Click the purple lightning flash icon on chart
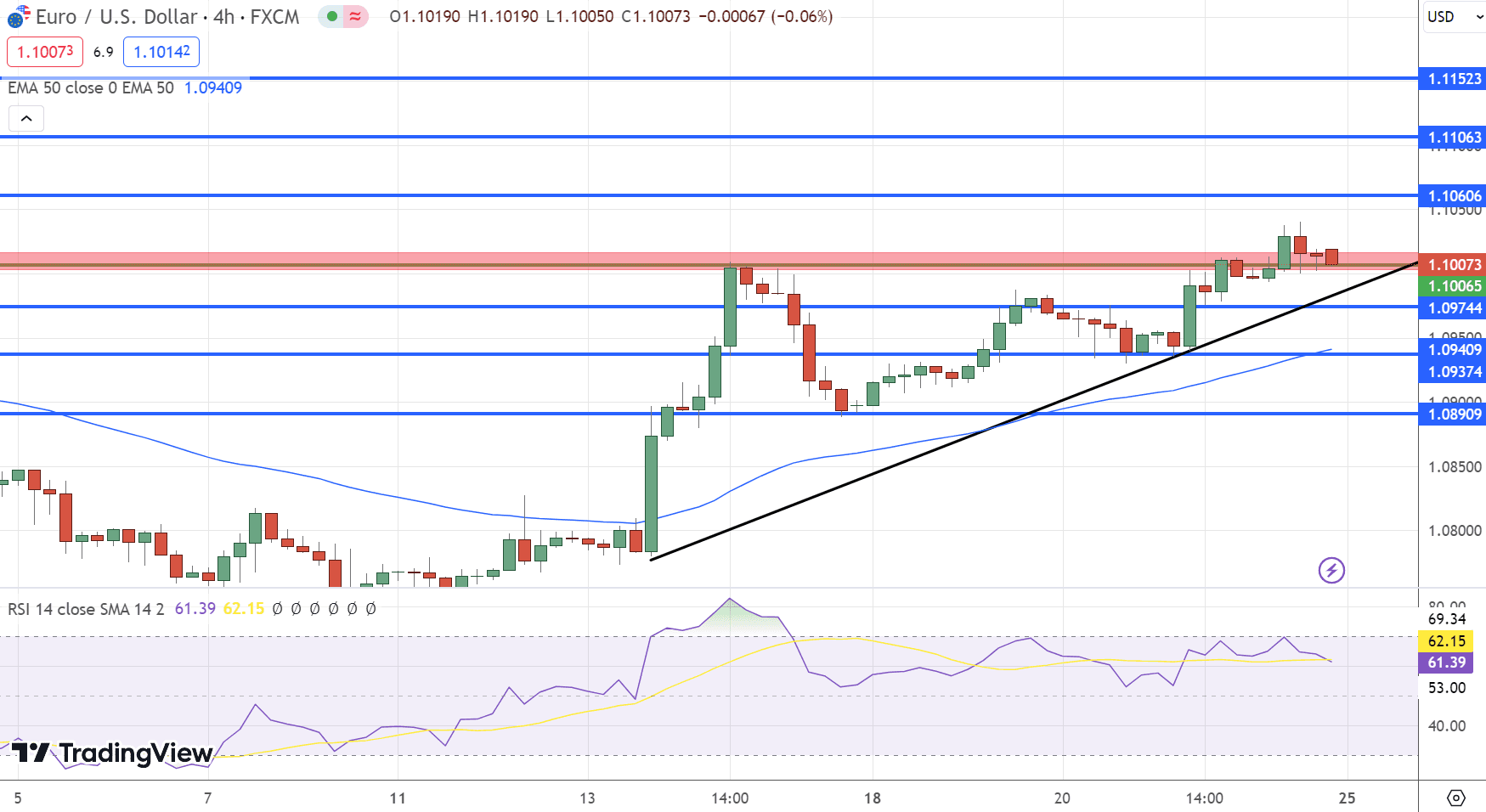The image size is (1486, 812). pos(1331,570)
